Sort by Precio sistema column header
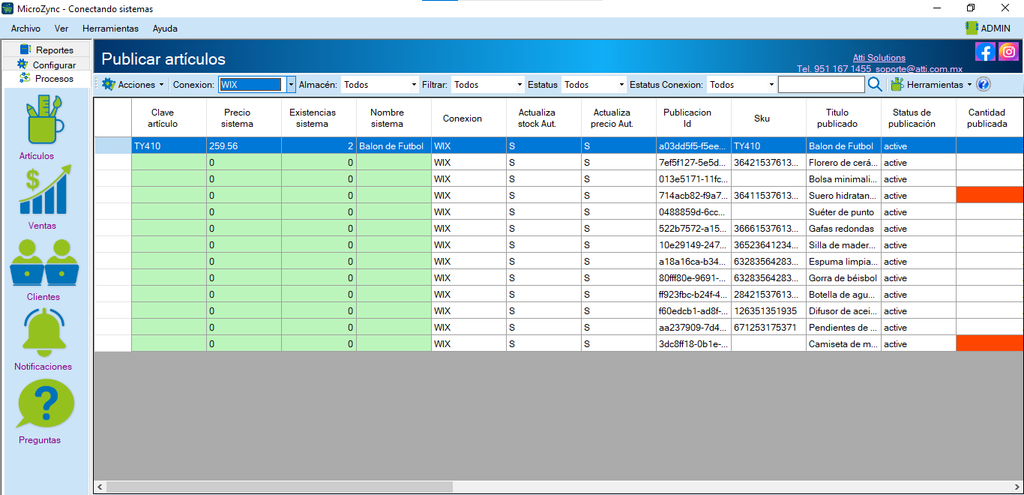Viewport: 1024px width, 495px height. pyautogui.click(x=244, y=118)
